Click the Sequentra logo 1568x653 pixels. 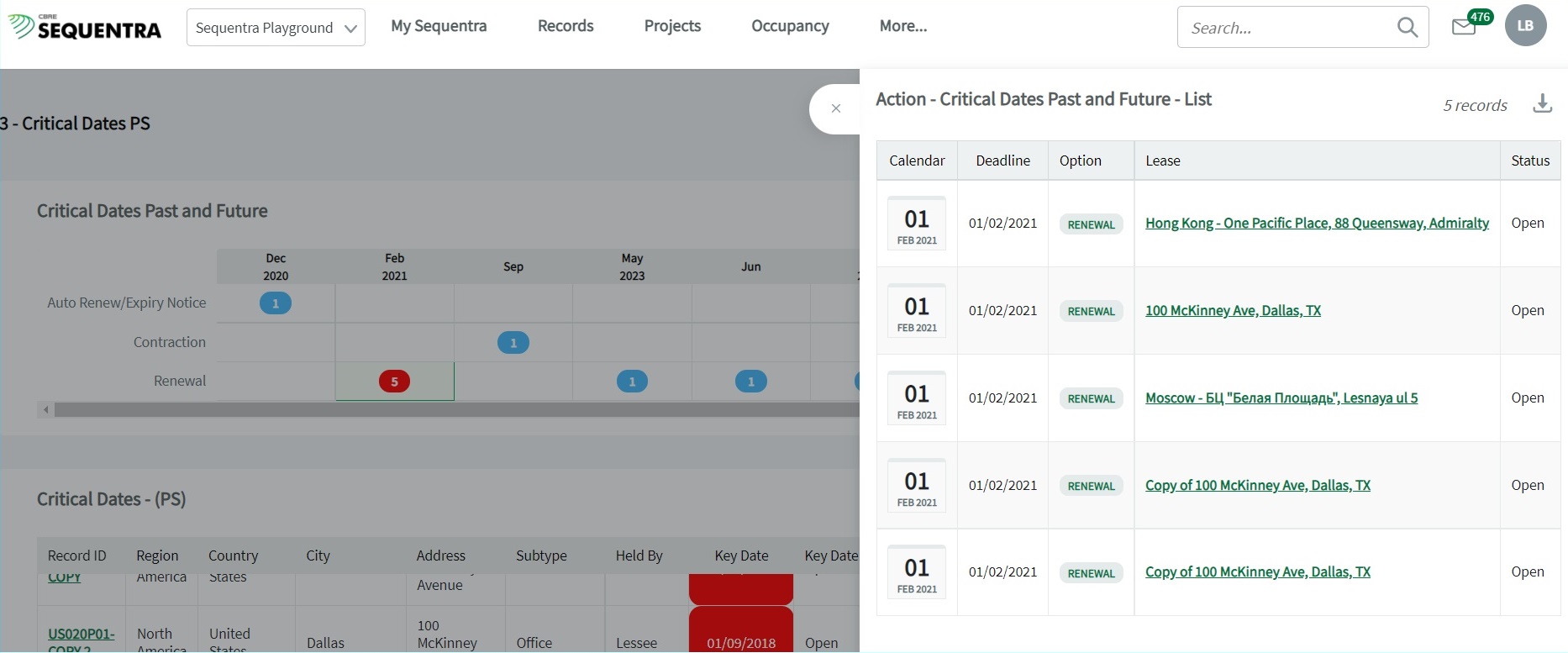(x=85, y=27)
